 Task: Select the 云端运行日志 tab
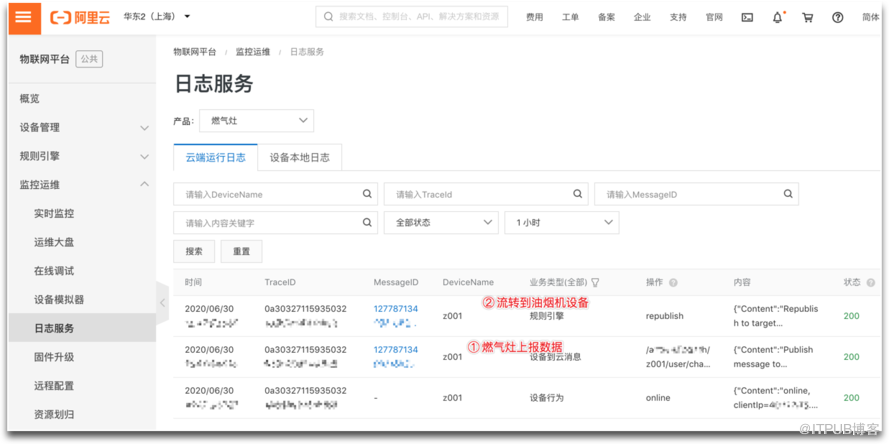click(x=215, y=158)
